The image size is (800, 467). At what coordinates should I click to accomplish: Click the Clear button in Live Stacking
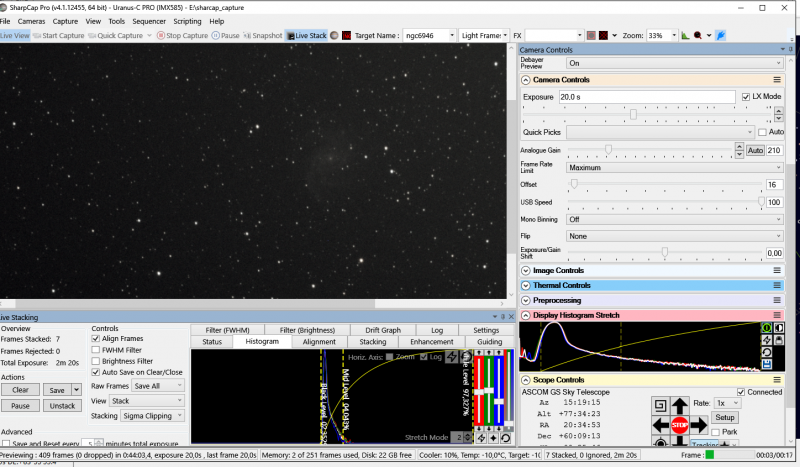pos(20,390)
